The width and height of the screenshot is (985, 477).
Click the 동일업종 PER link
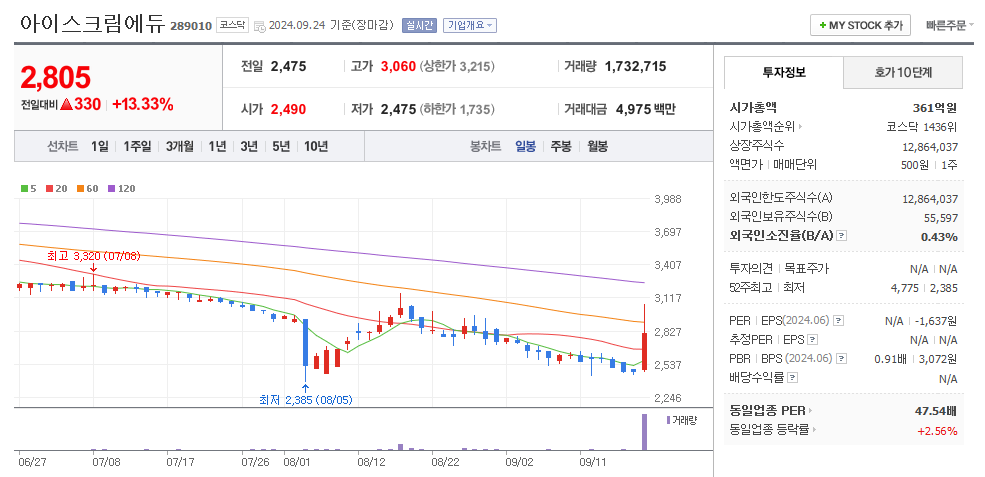pyautogui.click(x=767, y=412)
